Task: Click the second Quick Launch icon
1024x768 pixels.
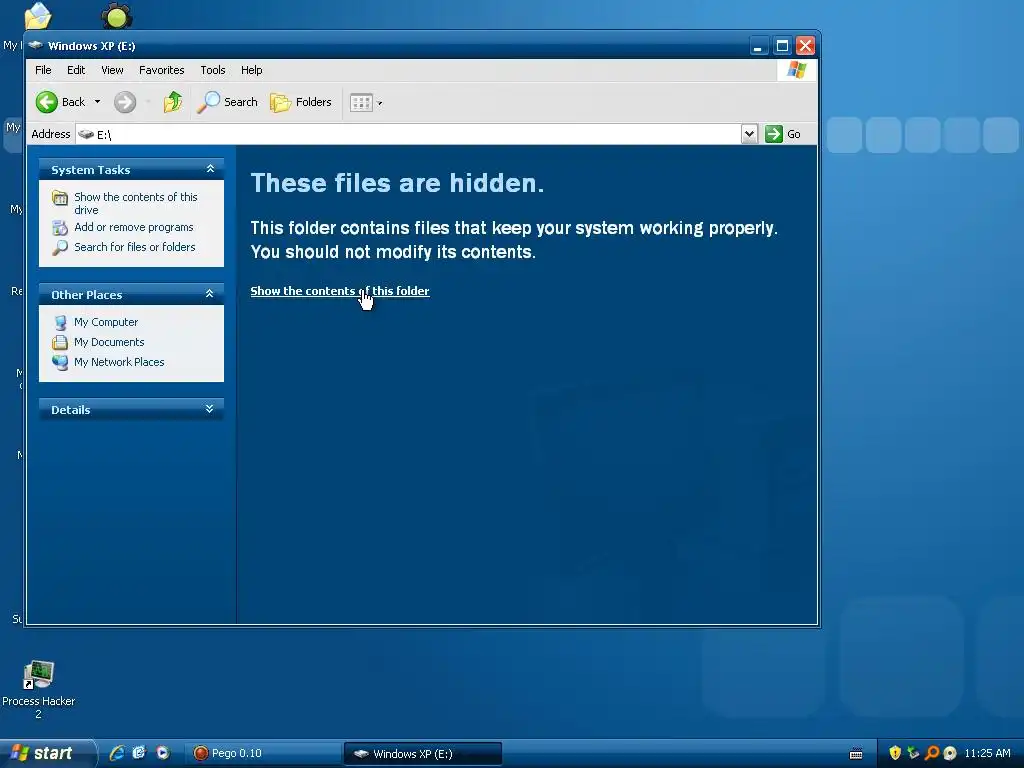Action: pos(139,754)
